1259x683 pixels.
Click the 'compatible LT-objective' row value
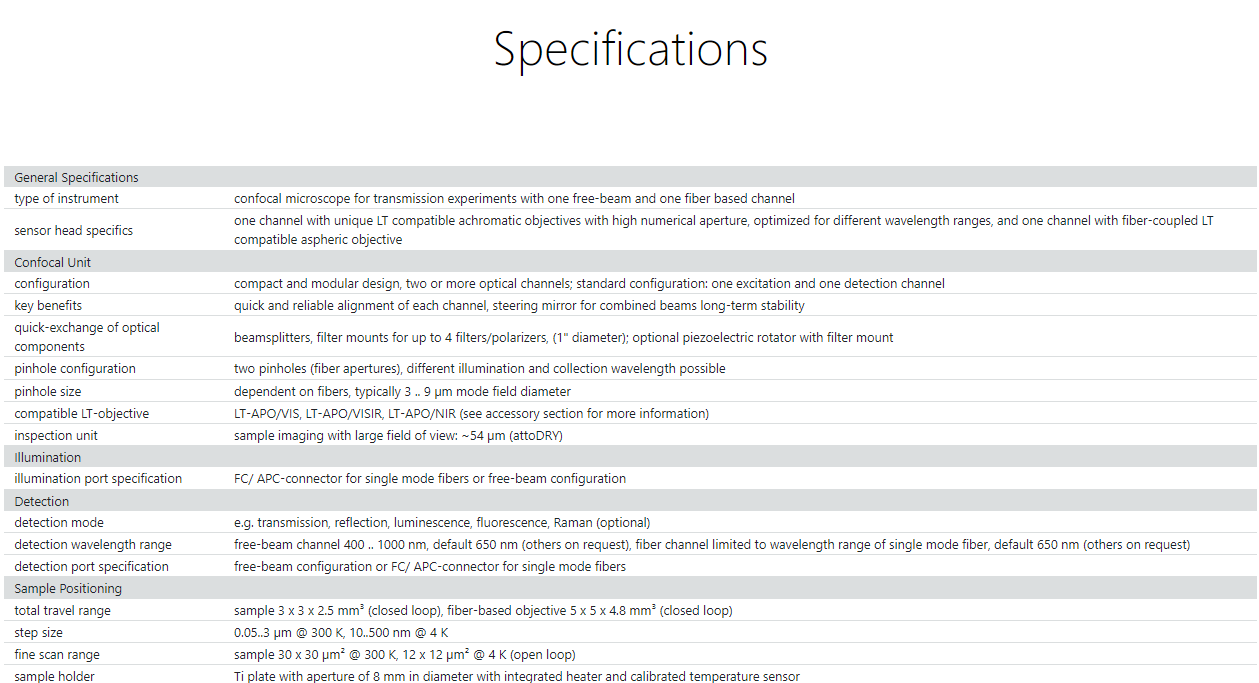[471, 413]
